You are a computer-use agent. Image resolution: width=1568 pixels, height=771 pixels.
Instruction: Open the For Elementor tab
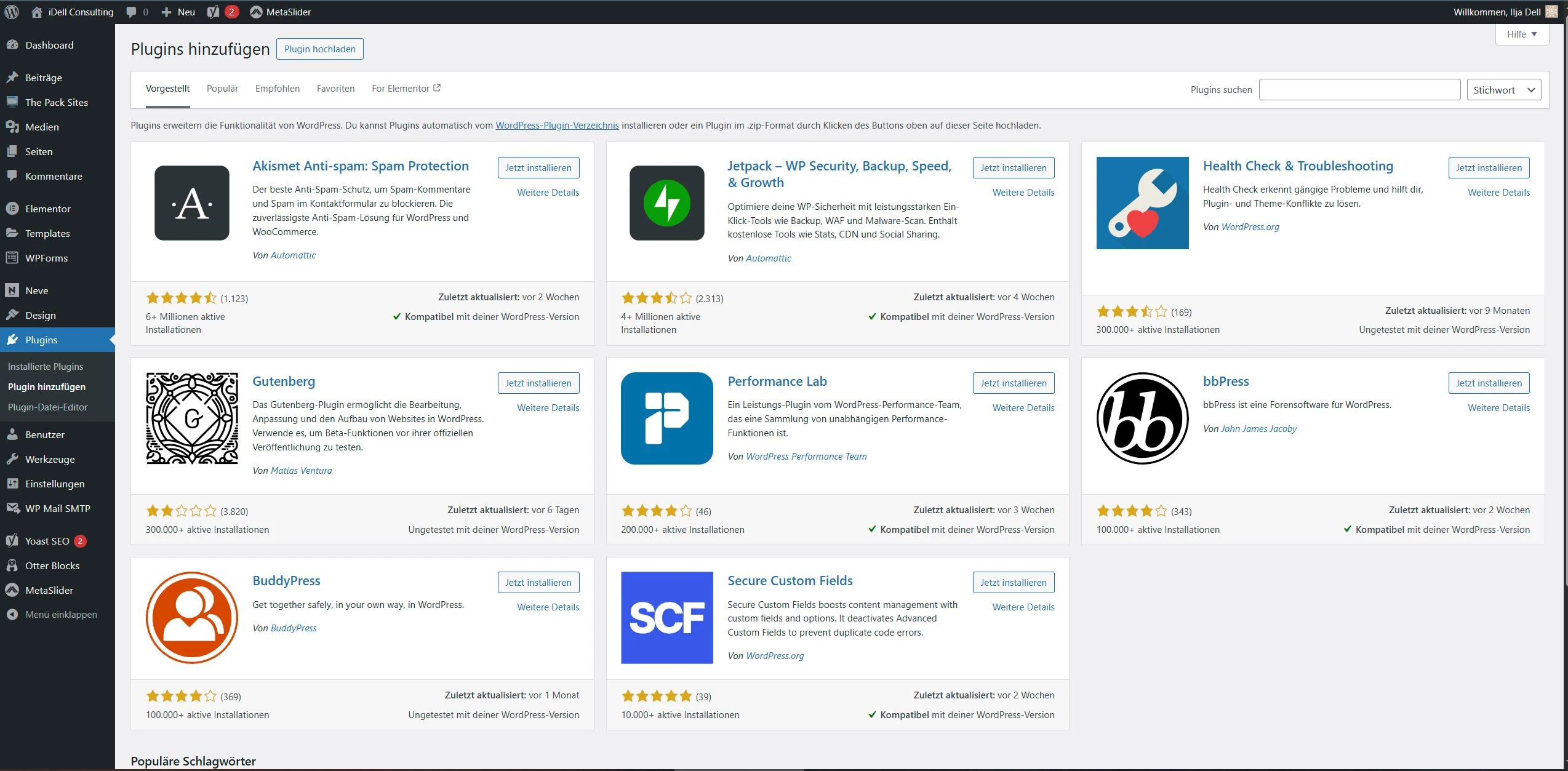(406, 89)
